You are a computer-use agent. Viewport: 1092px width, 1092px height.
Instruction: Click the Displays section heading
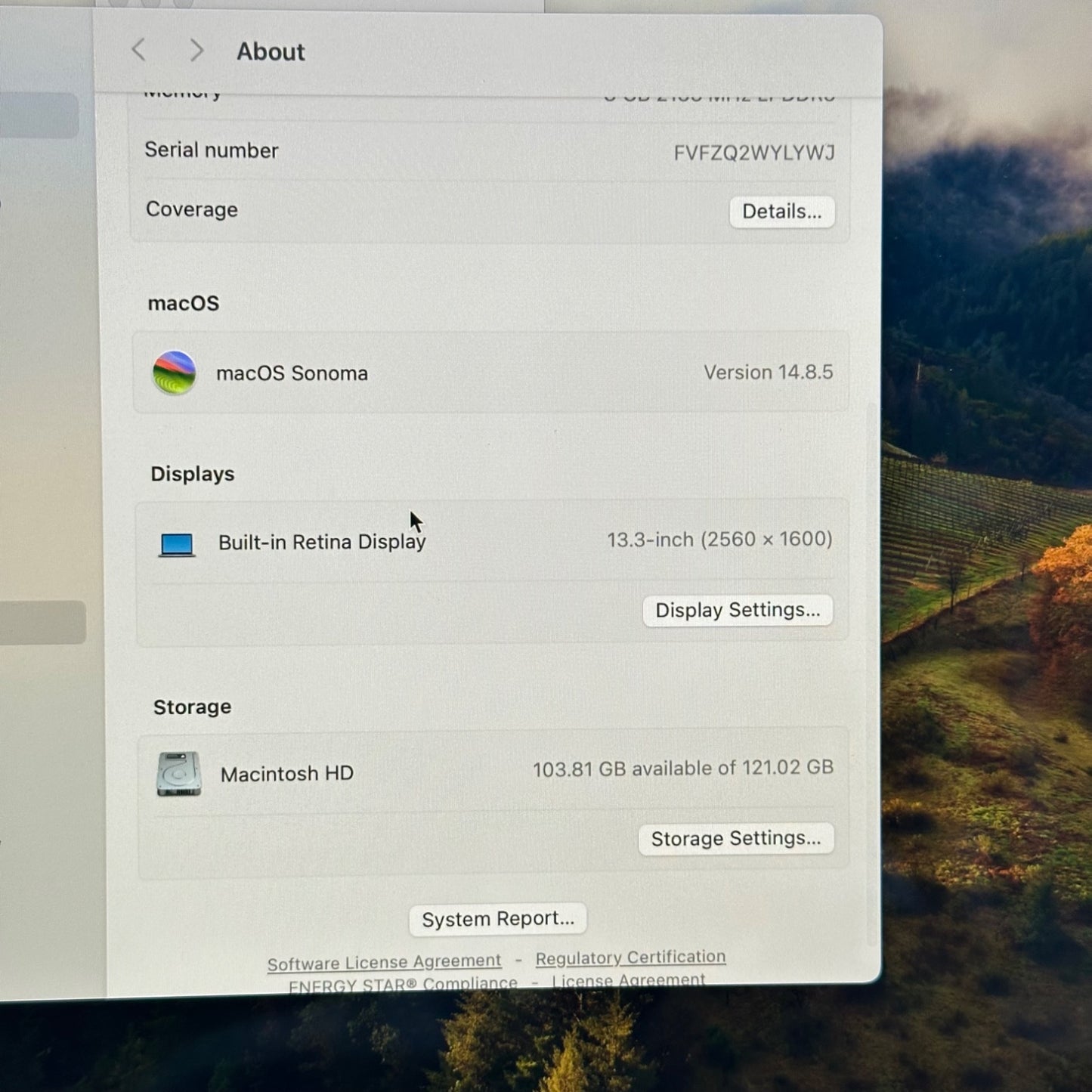[x=193, y=474]
